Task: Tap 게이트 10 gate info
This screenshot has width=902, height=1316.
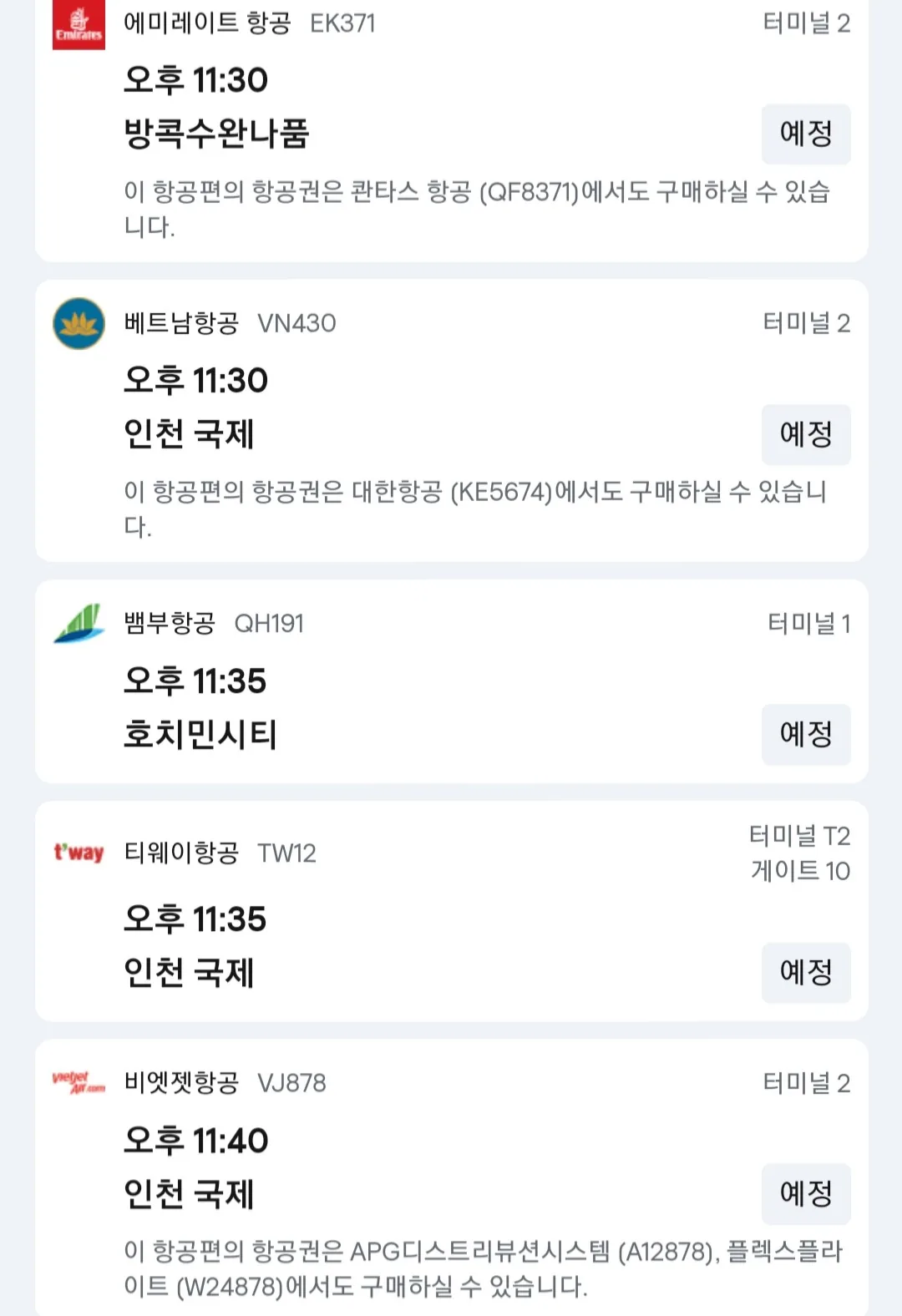Action: 800,871
